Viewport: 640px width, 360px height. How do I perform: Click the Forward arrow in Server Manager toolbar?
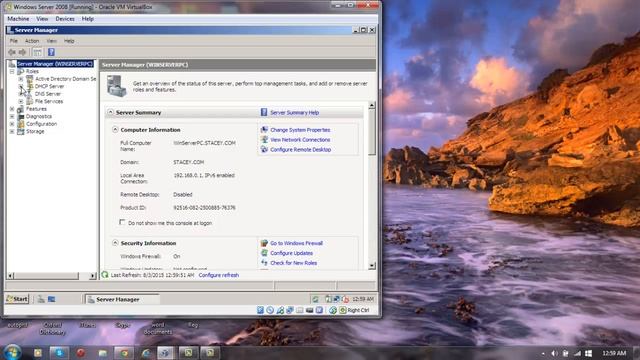coord(22,52)
